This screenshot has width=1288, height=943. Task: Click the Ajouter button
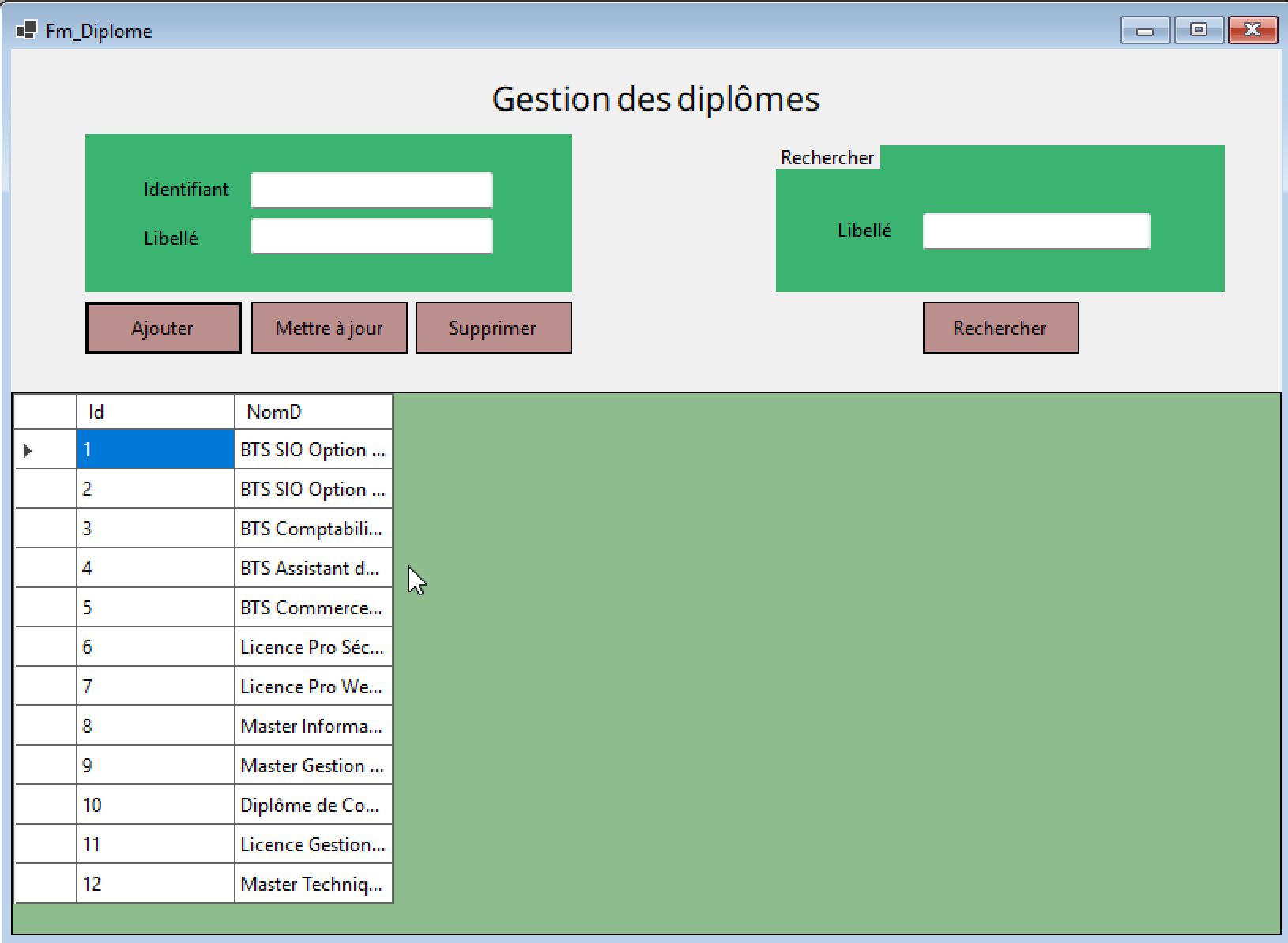tap(163, 328)
